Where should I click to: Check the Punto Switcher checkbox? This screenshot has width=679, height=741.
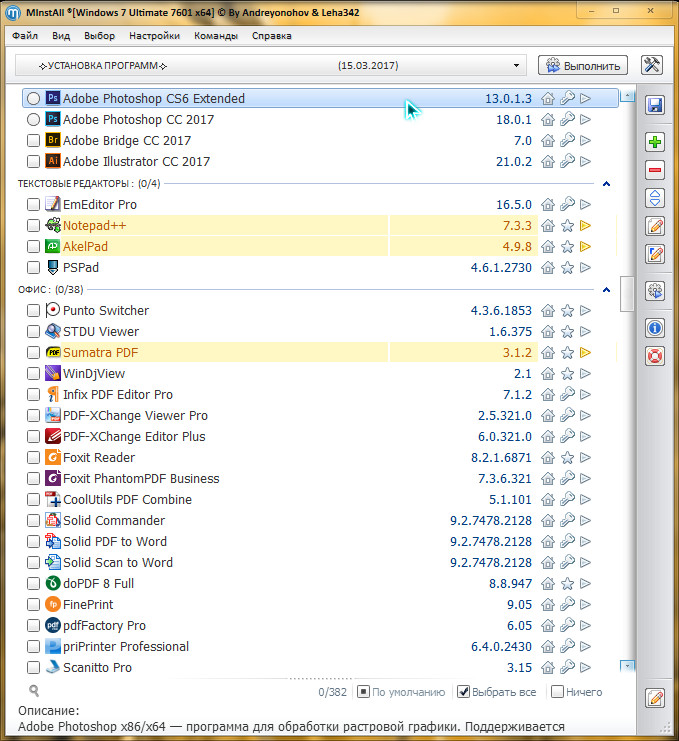pos(33,310)
